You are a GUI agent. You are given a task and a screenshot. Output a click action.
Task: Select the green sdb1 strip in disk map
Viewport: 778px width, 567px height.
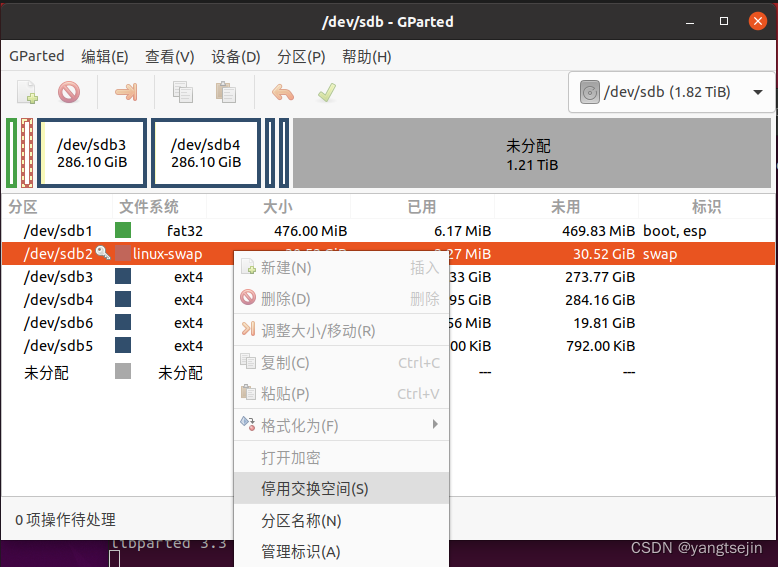point(11,153)
